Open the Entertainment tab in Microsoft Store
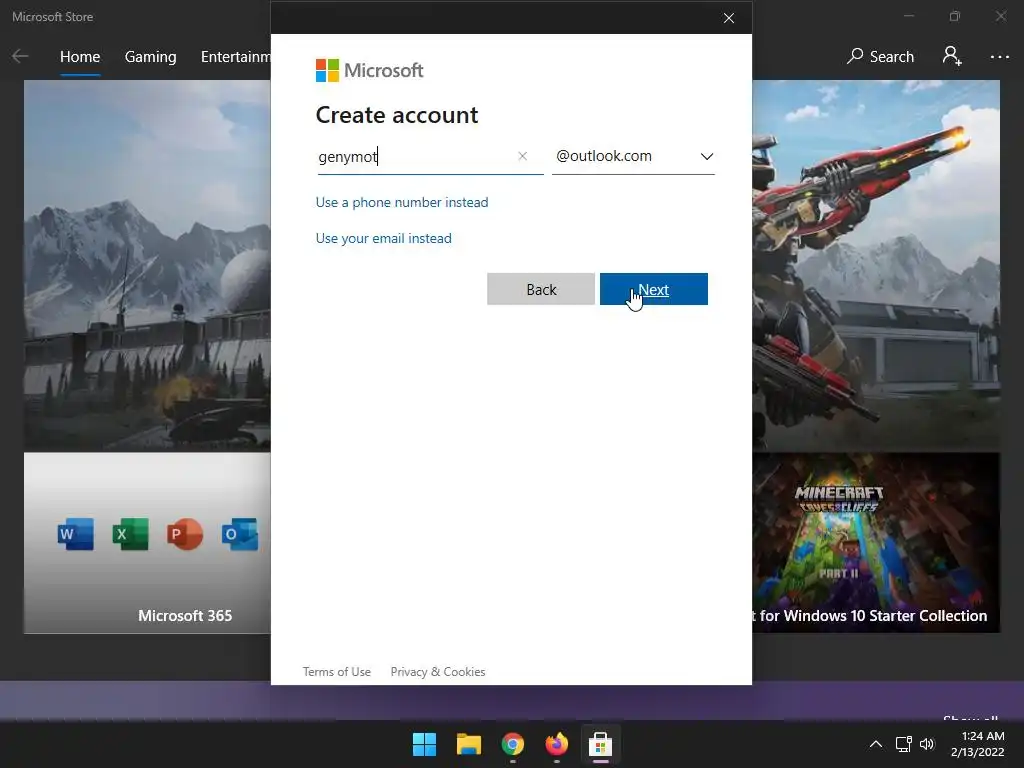Image resolution: width=1024 pixels, height=768 pixels. tap(235, 57)
